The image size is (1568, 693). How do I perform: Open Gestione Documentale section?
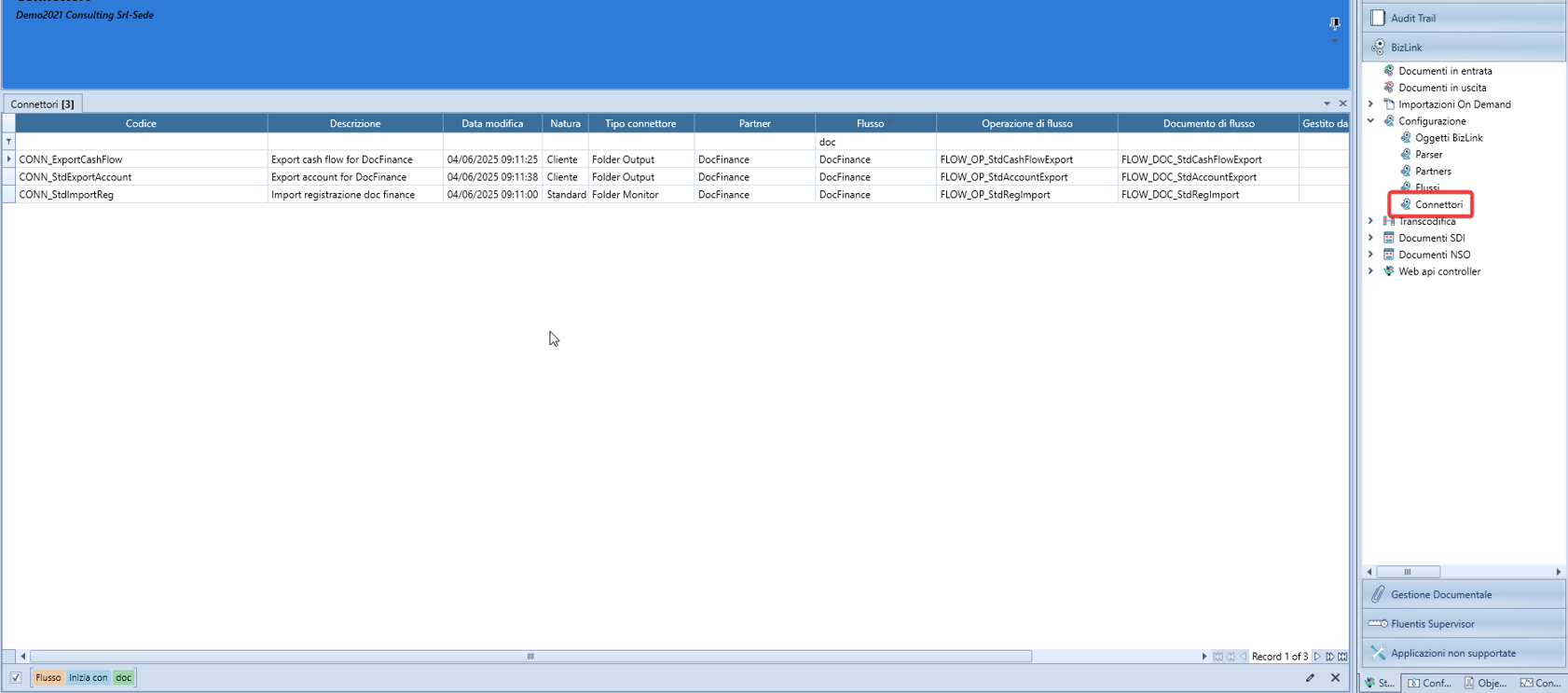pyautogui.click(x=1440, y=594)
